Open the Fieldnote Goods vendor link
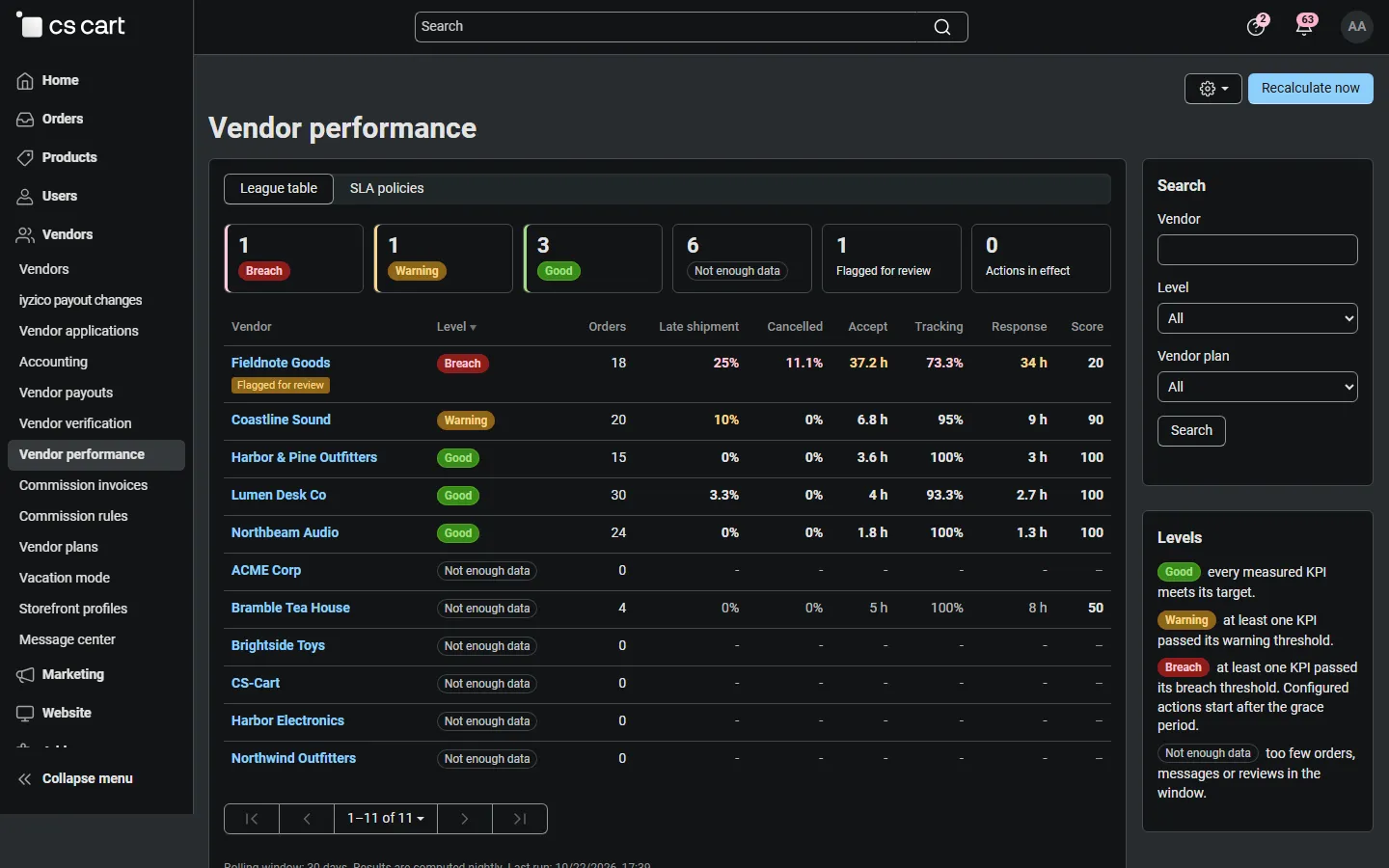The height and width of the screenshot is (868, 1389). click(281, 363)
